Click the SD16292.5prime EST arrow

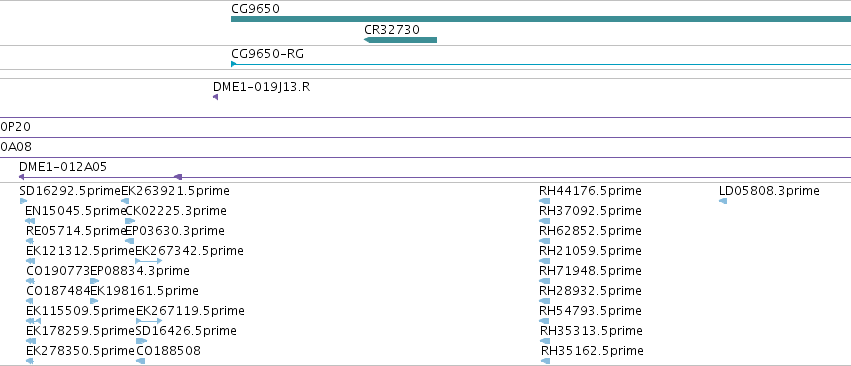point(23,201)
